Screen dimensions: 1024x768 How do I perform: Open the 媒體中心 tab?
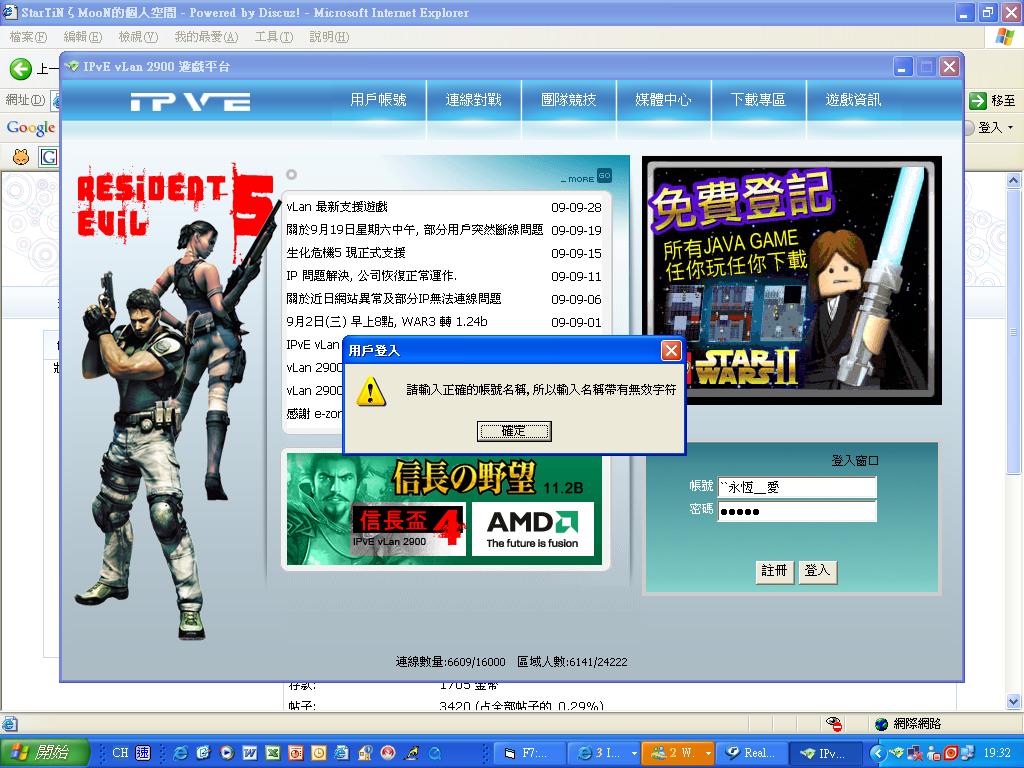(663, 100)
